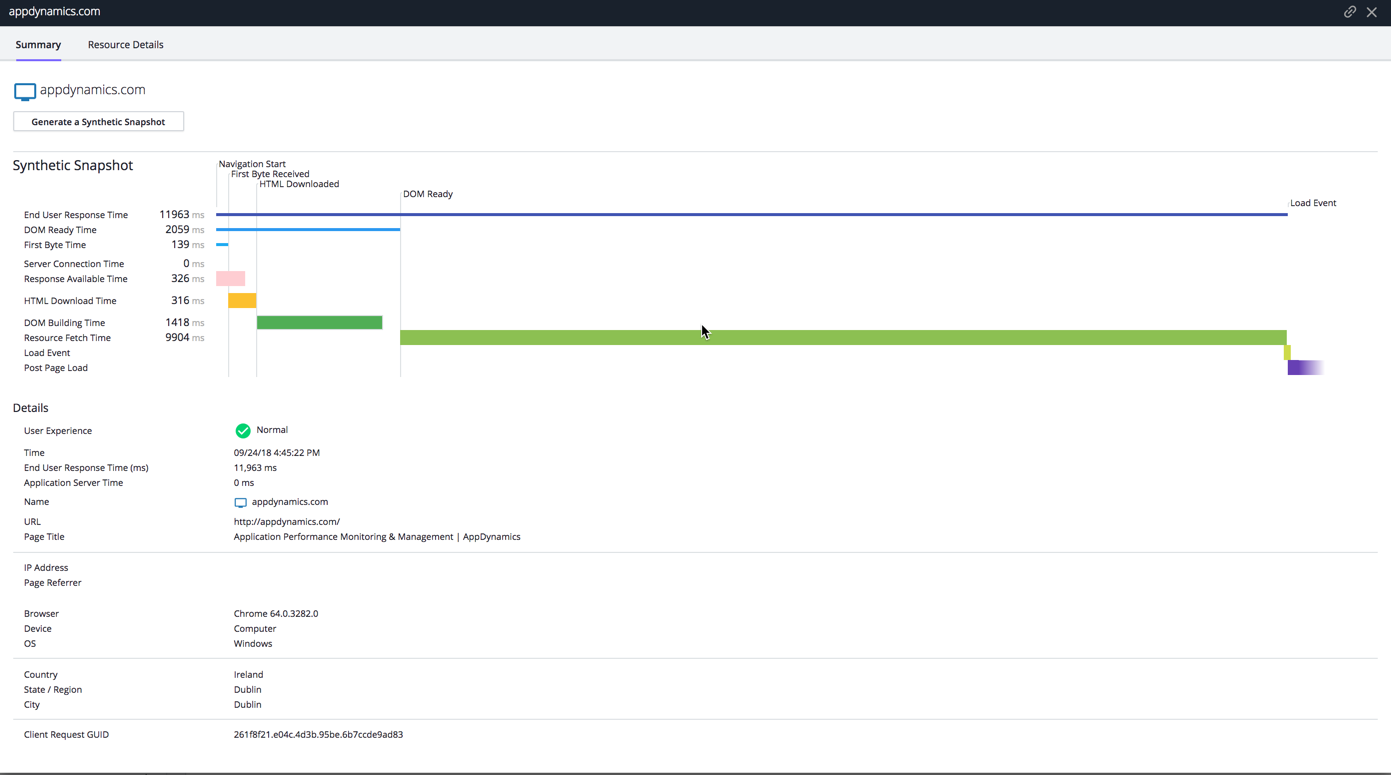Click the 1418 ms value
Screen dimensions: 1391x775
pyautogui.click(x=185, y=323)
